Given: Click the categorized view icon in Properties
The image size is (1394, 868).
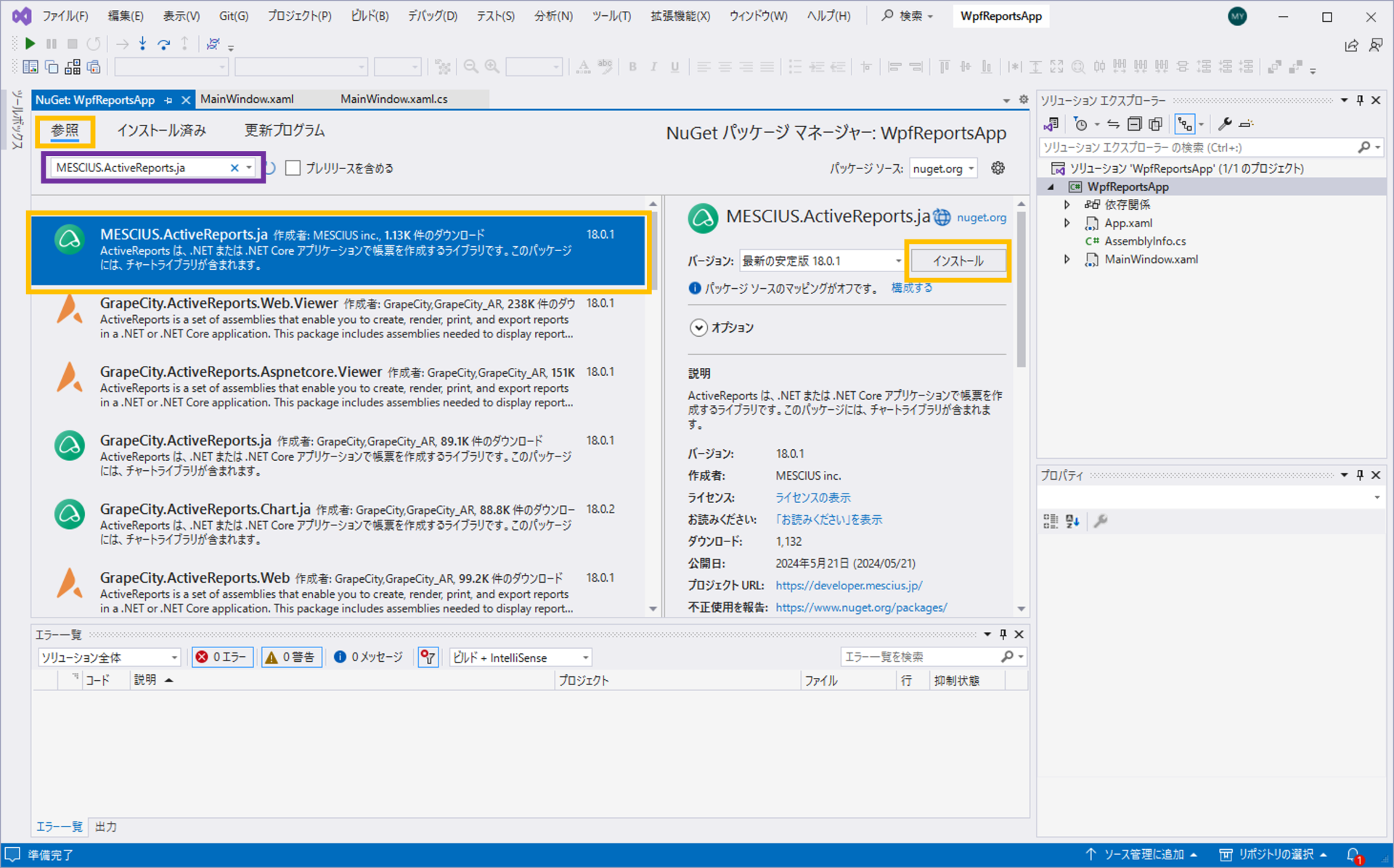Looking at the screenshot, I should pos(1051,521).
